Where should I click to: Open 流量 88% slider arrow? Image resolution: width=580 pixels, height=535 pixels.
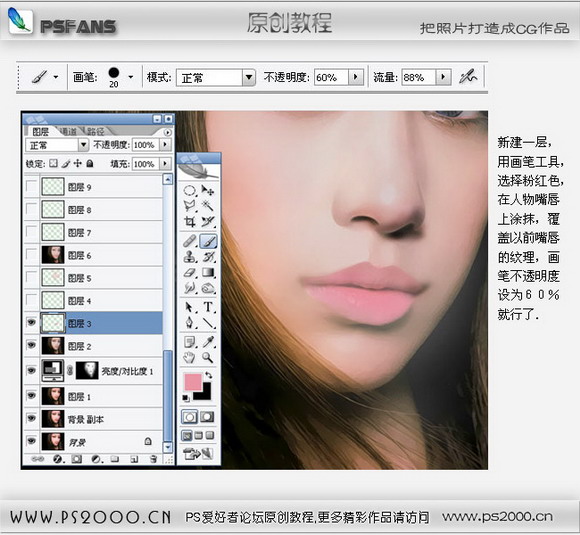point(443,77)
